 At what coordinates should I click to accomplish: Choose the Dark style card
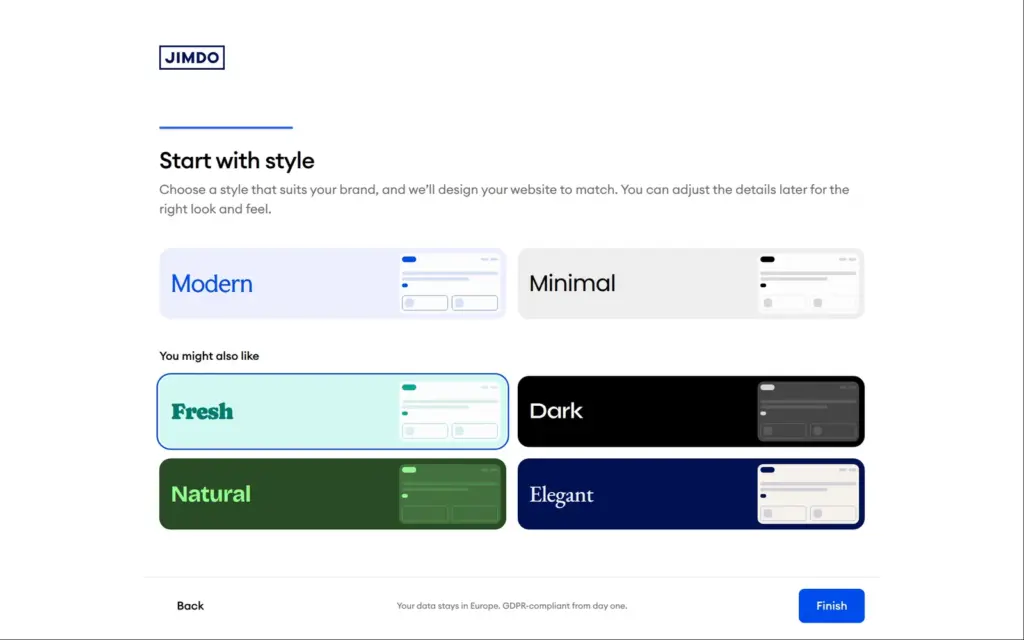tap(691, 411)
